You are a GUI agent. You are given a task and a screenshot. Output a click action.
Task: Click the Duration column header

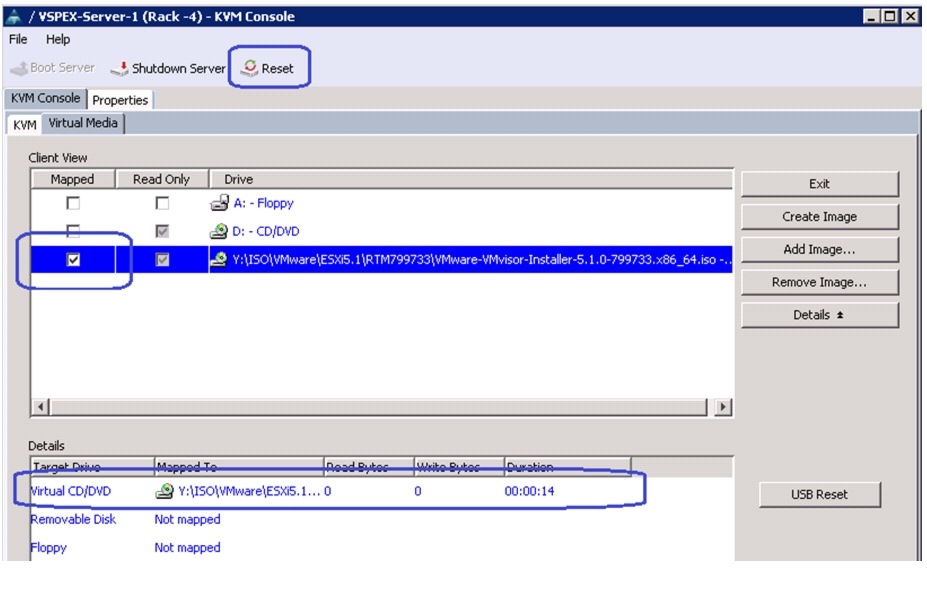coord(568,467)
